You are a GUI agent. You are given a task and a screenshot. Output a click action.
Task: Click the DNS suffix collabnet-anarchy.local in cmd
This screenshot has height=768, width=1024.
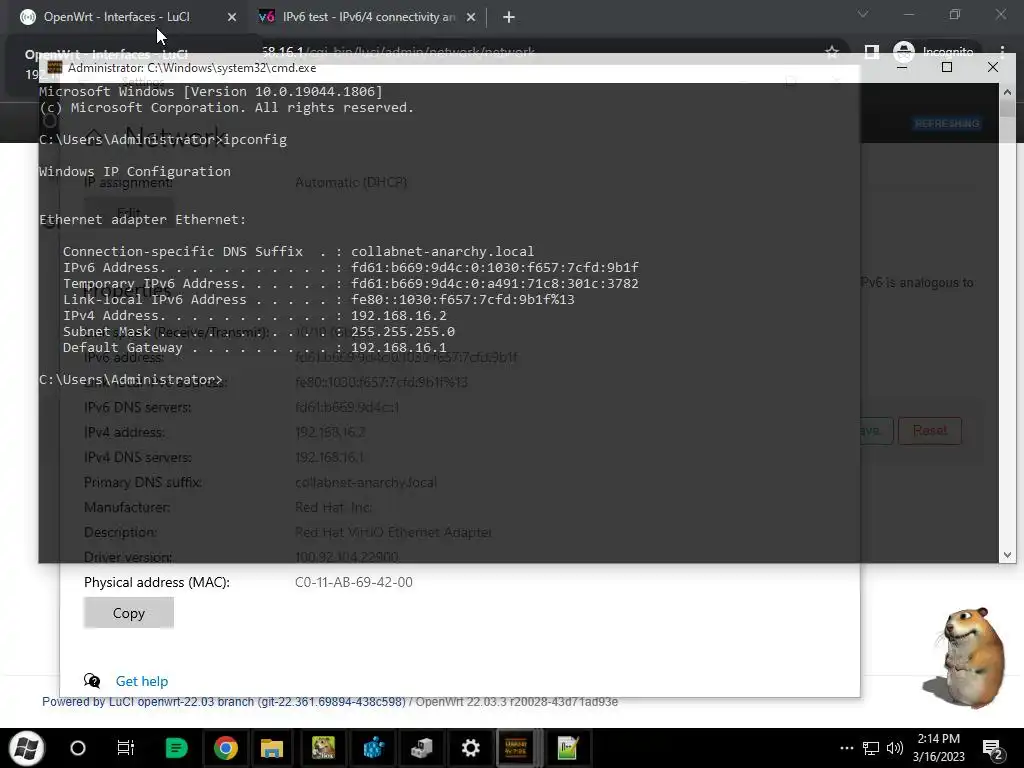tap(442, 251)
